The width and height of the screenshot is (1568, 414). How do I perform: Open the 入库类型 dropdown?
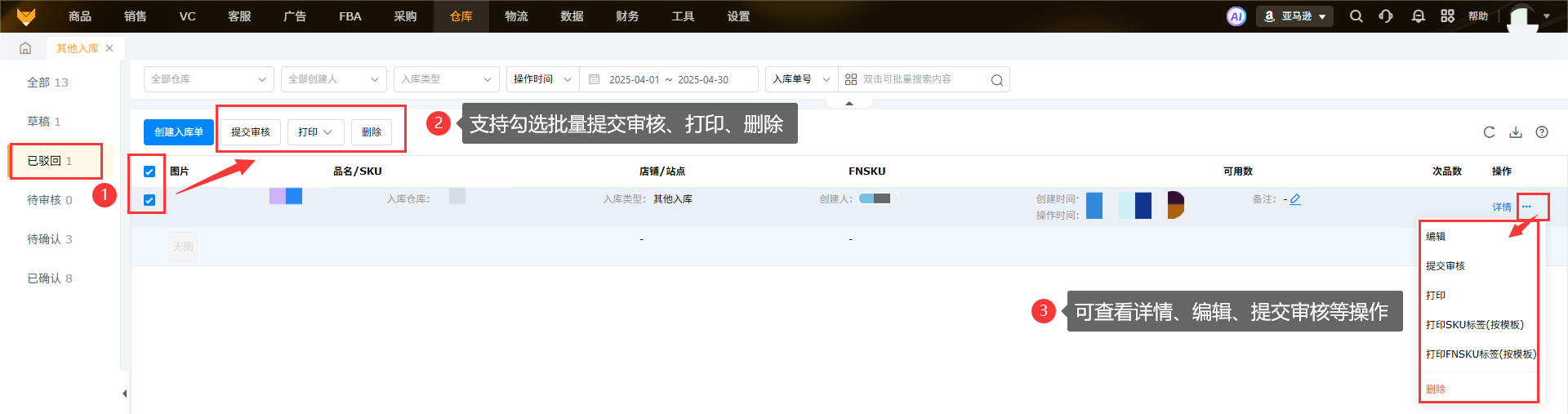(447, 79)
